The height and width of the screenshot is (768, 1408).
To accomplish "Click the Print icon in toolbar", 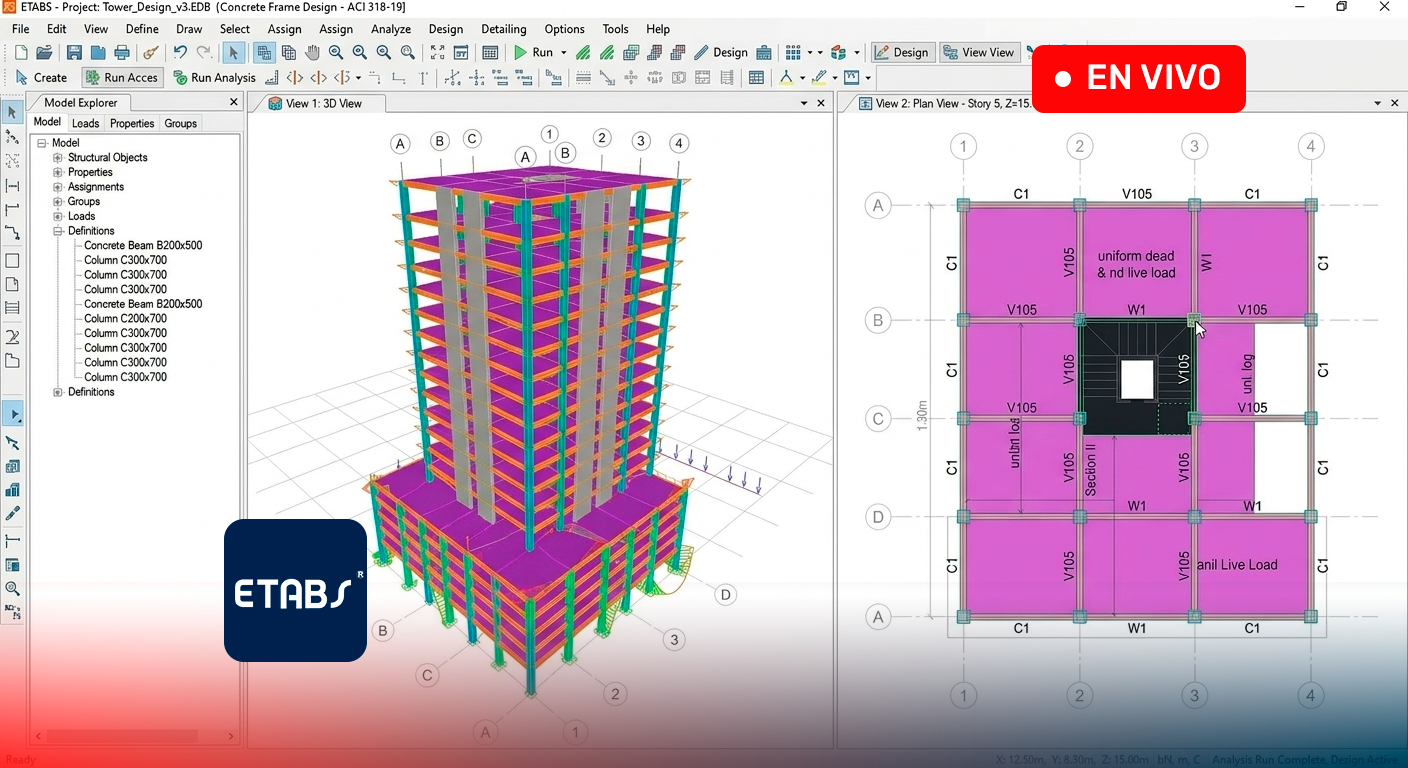I will point(122,53).
